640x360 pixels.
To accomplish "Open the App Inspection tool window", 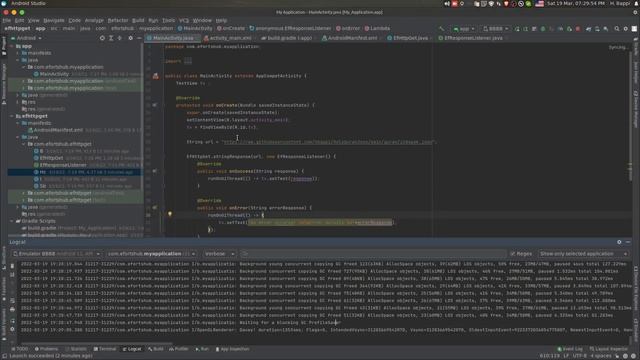I will [232, 349].
